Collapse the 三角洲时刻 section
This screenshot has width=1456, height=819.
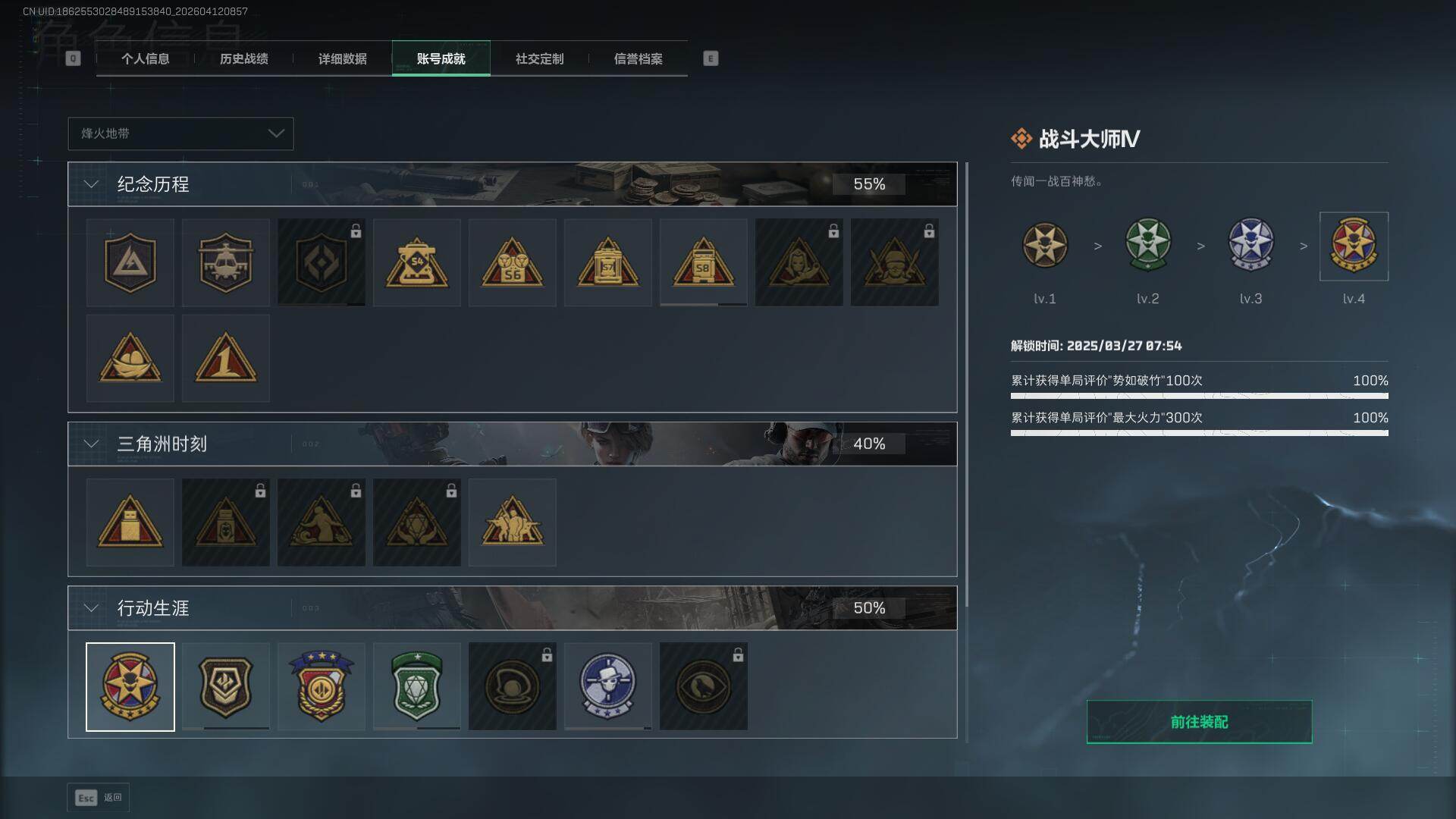(x=91, y=444)
